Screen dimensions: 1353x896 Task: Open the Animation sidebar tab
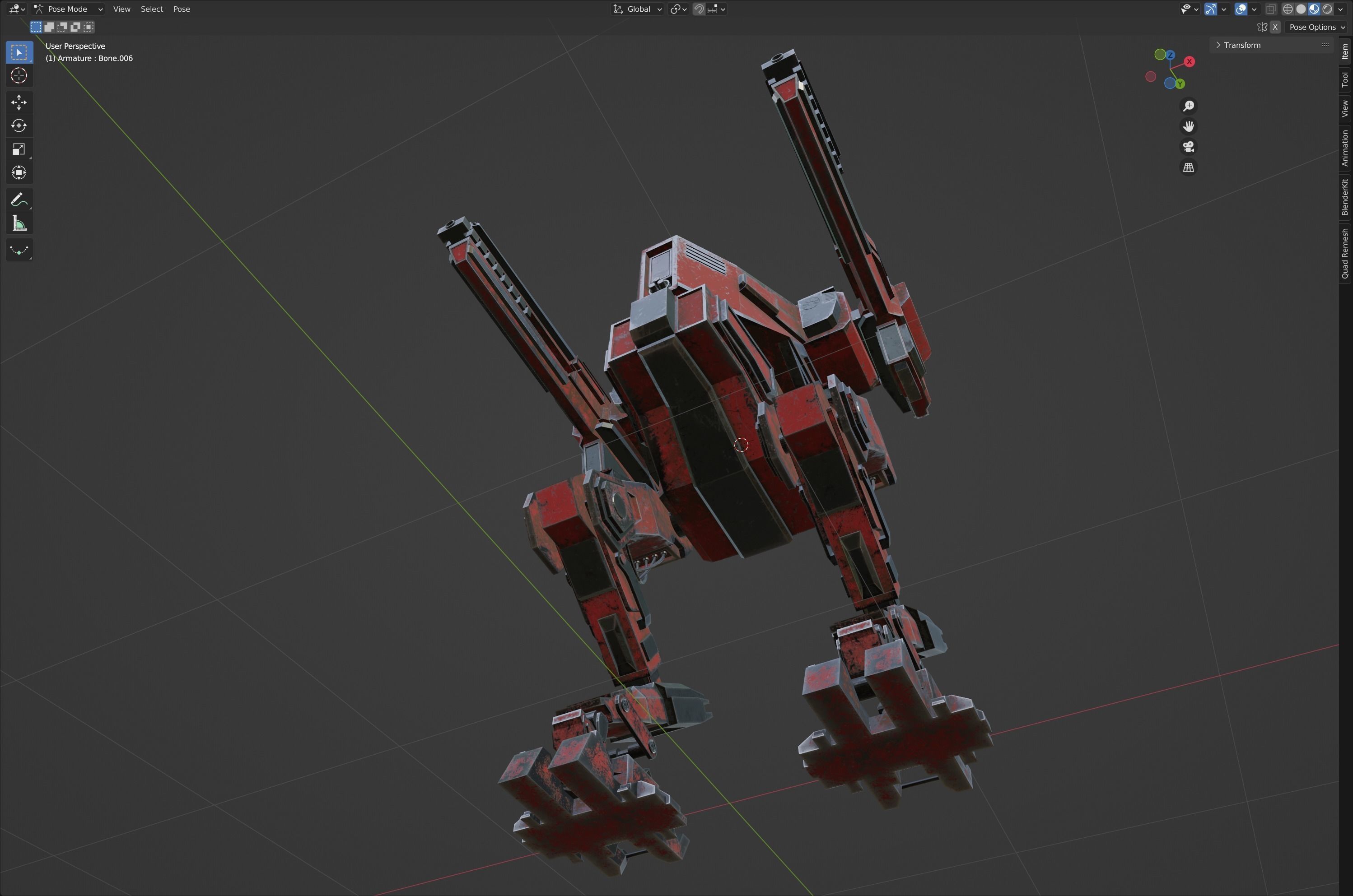1345,148
